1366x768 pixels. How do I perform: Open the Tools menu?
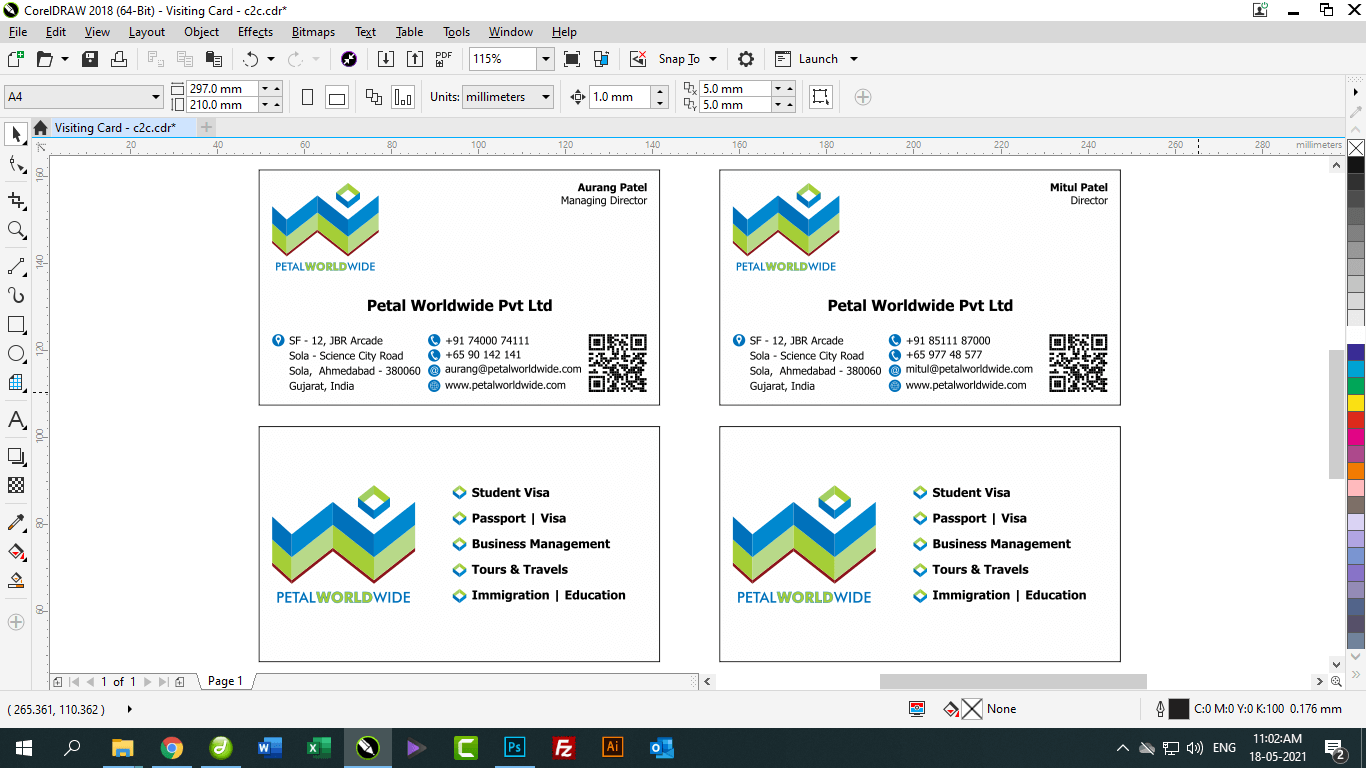point(456,32)
